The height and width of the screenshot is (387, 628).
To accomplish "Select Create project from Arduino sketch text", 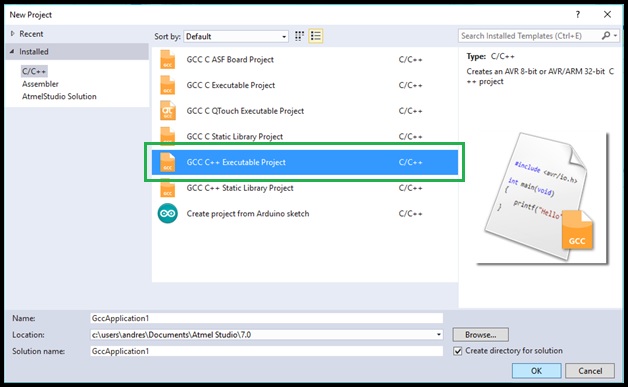I will 248,214.
